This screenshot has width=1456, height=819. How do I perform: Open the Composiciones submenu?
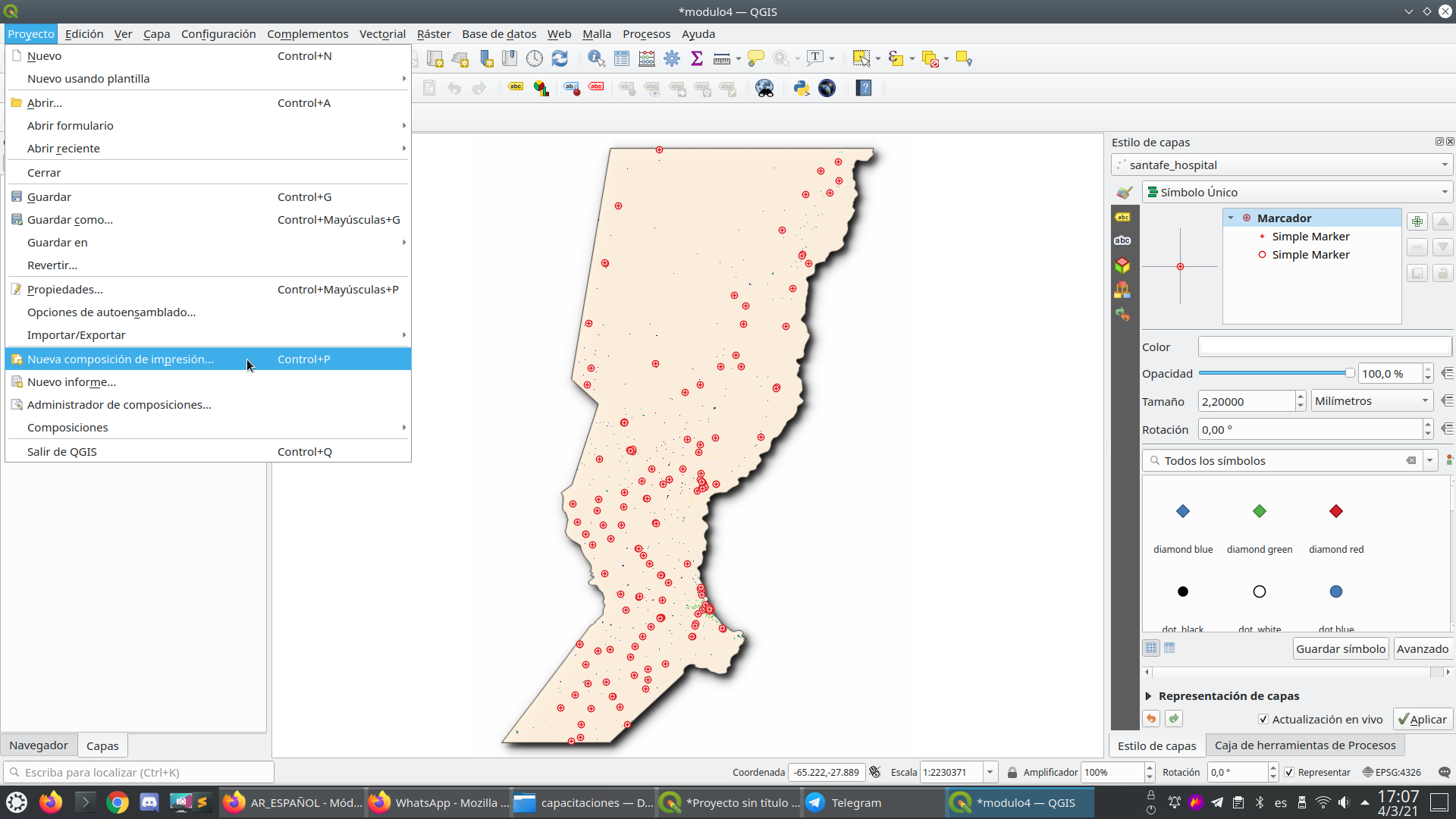point(208,428)
